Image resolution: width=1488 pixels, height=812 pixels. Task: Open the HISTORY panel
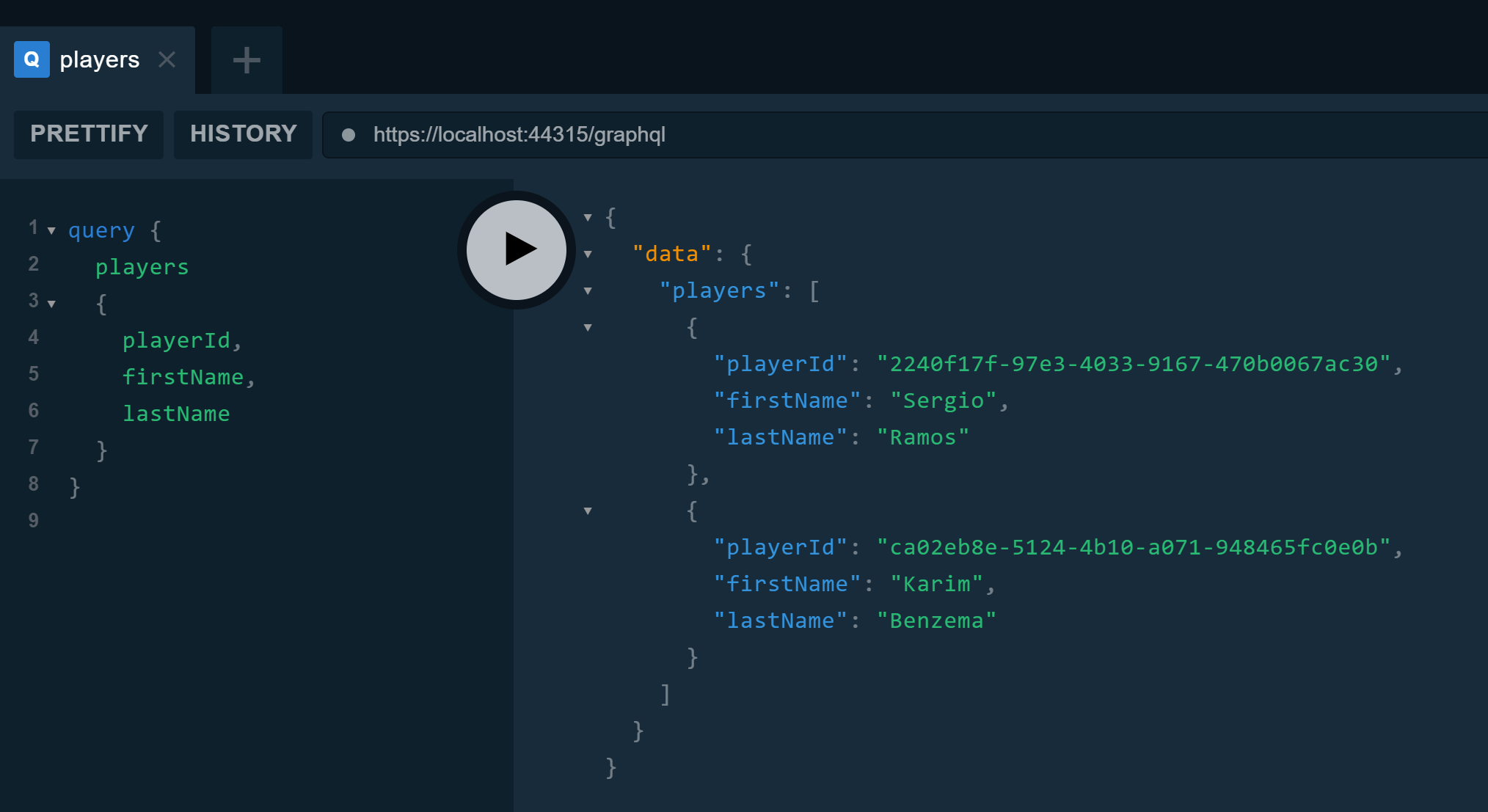pyautogui.click(x=243, y=134)
